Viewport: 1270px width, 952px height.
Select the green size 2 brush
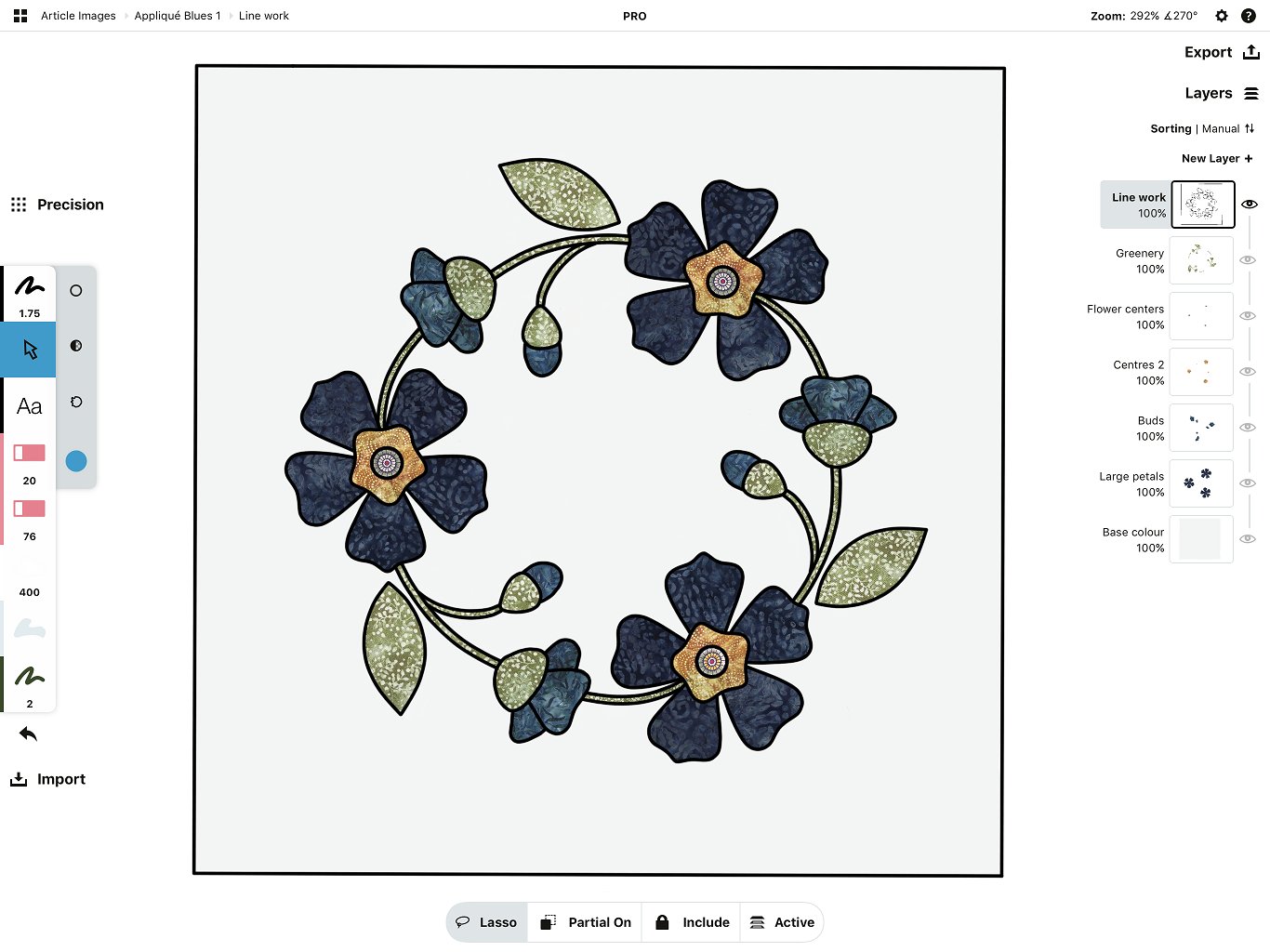coord(30,684)
